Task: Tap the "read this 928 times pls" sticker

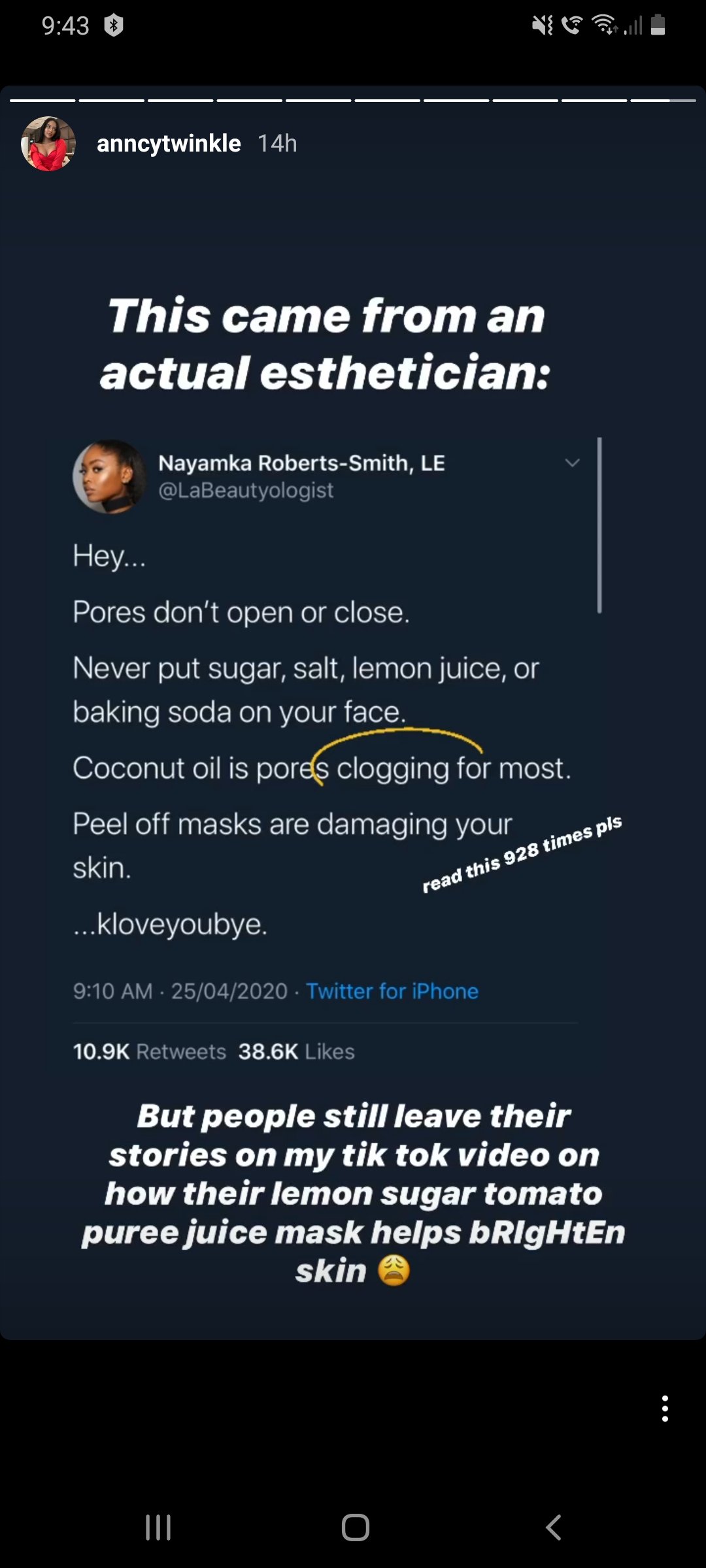Action: click(x=522, y=853)
